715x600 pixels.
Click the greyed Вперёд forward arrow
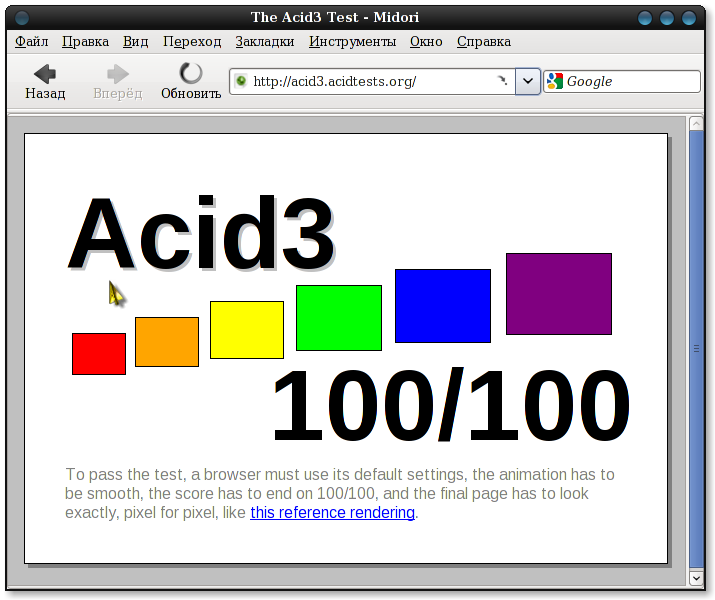(x=118, y=82)
